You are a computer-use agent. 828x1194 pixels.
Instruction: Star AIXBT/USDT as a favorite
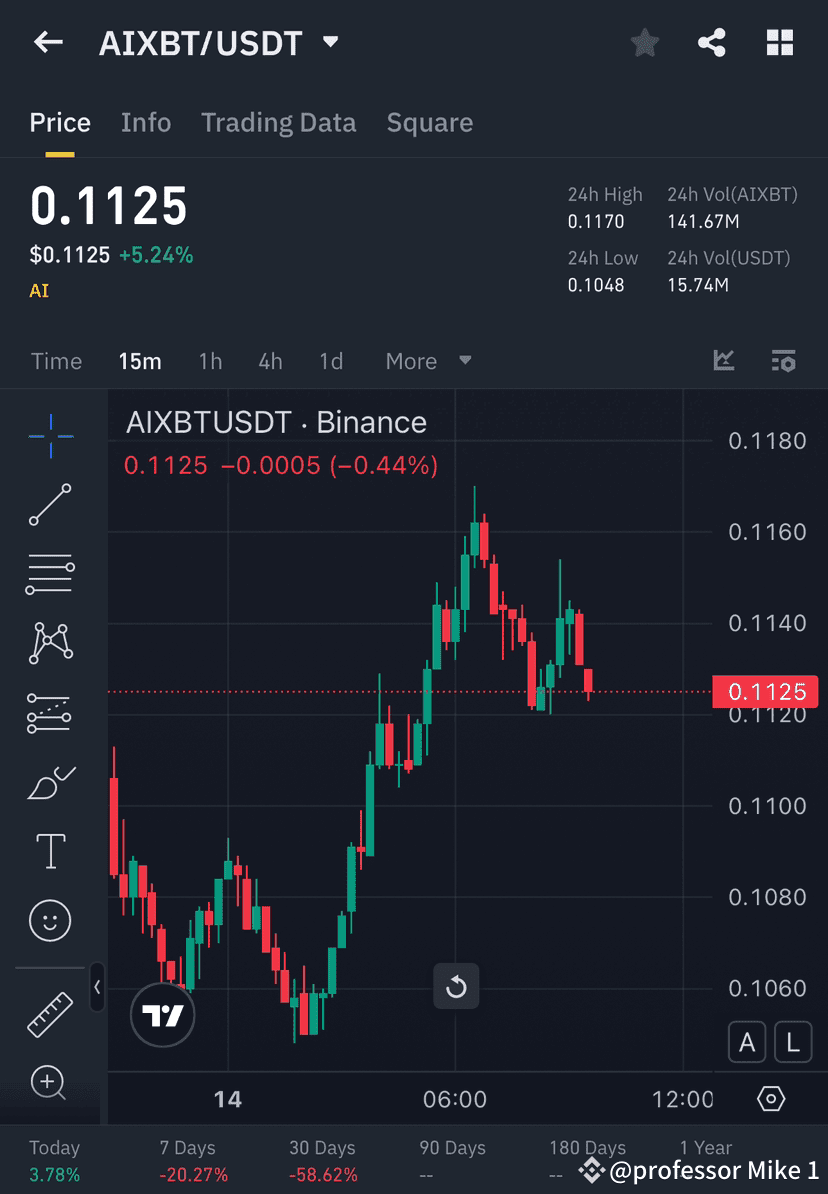click(x=644, y=42)
